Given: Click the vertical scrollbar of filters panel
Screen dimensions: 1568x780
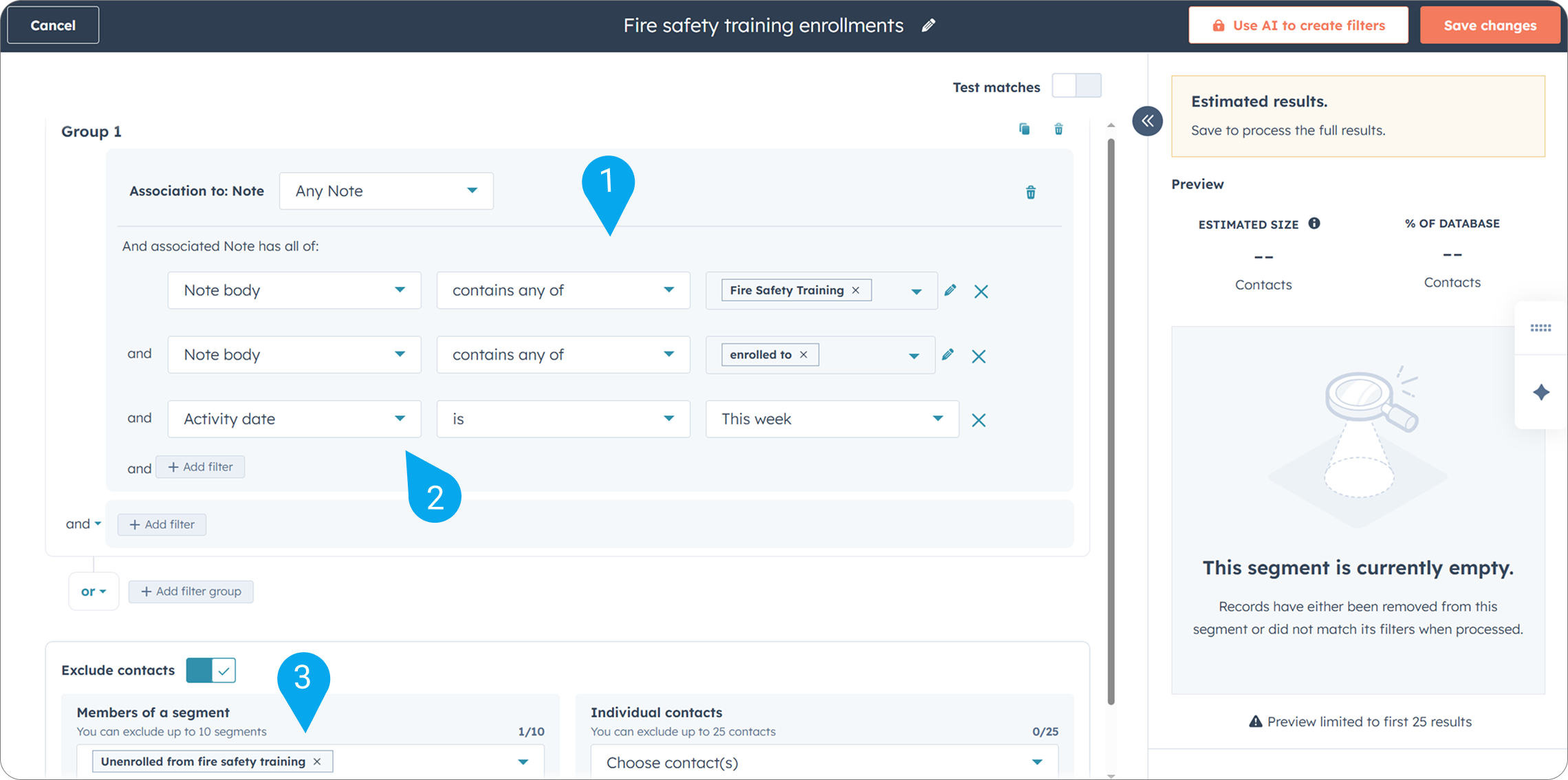Looking at the screenshot, I should [x=1111, y=420].
